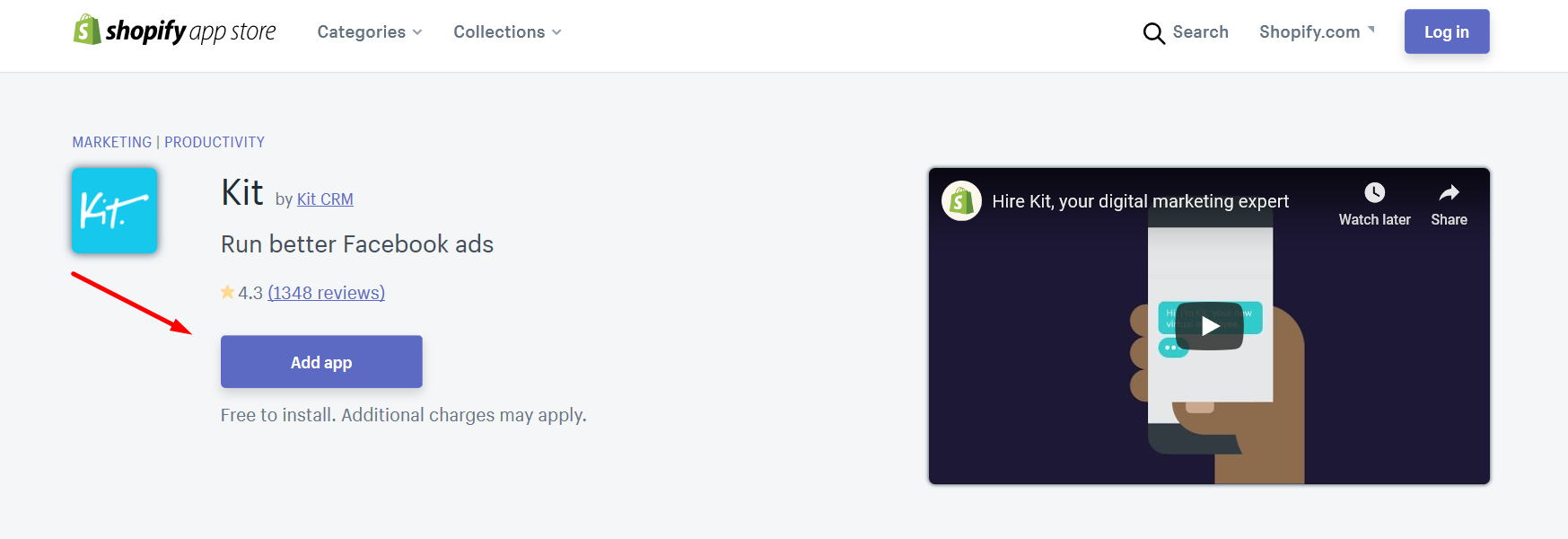
Task: Open the MARKETING category link
Action: [x=112, y=142]
